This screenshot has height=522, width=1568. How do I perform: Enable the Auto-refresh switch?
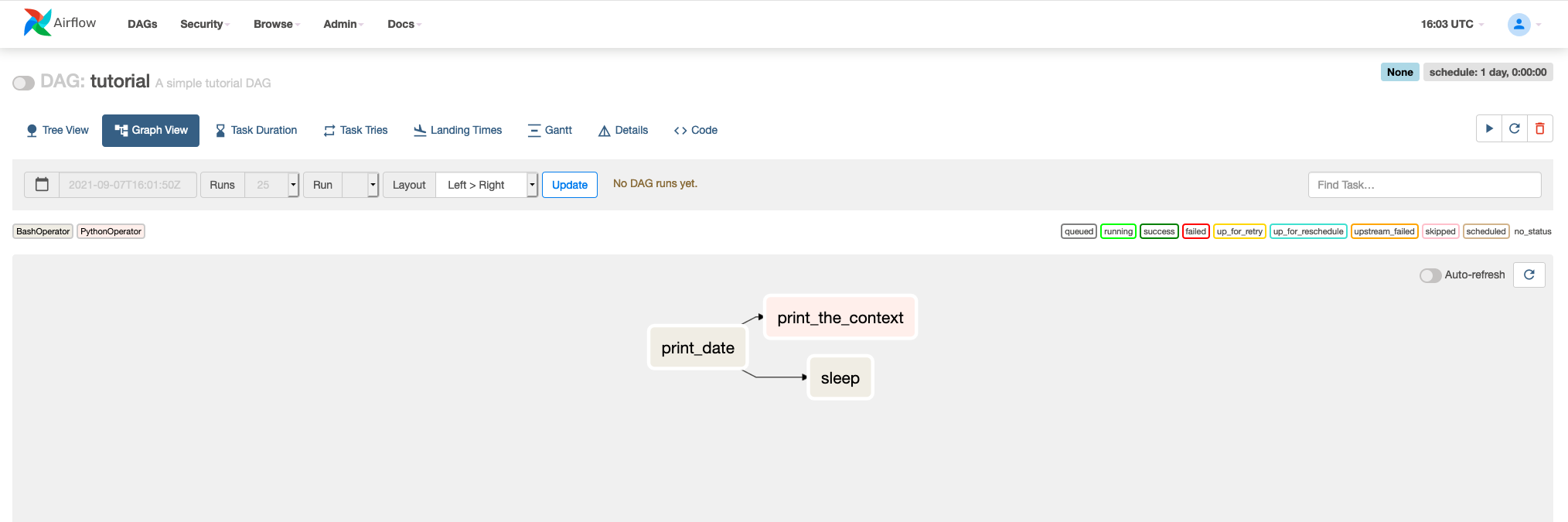pyautogui.click(x=1430, y=275)
